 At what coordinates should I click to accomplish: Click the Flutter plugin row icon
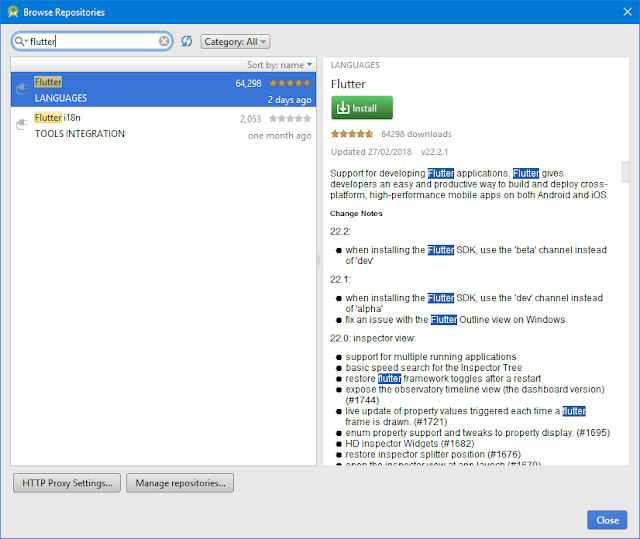pyautogui.click(x=21, y=89)
